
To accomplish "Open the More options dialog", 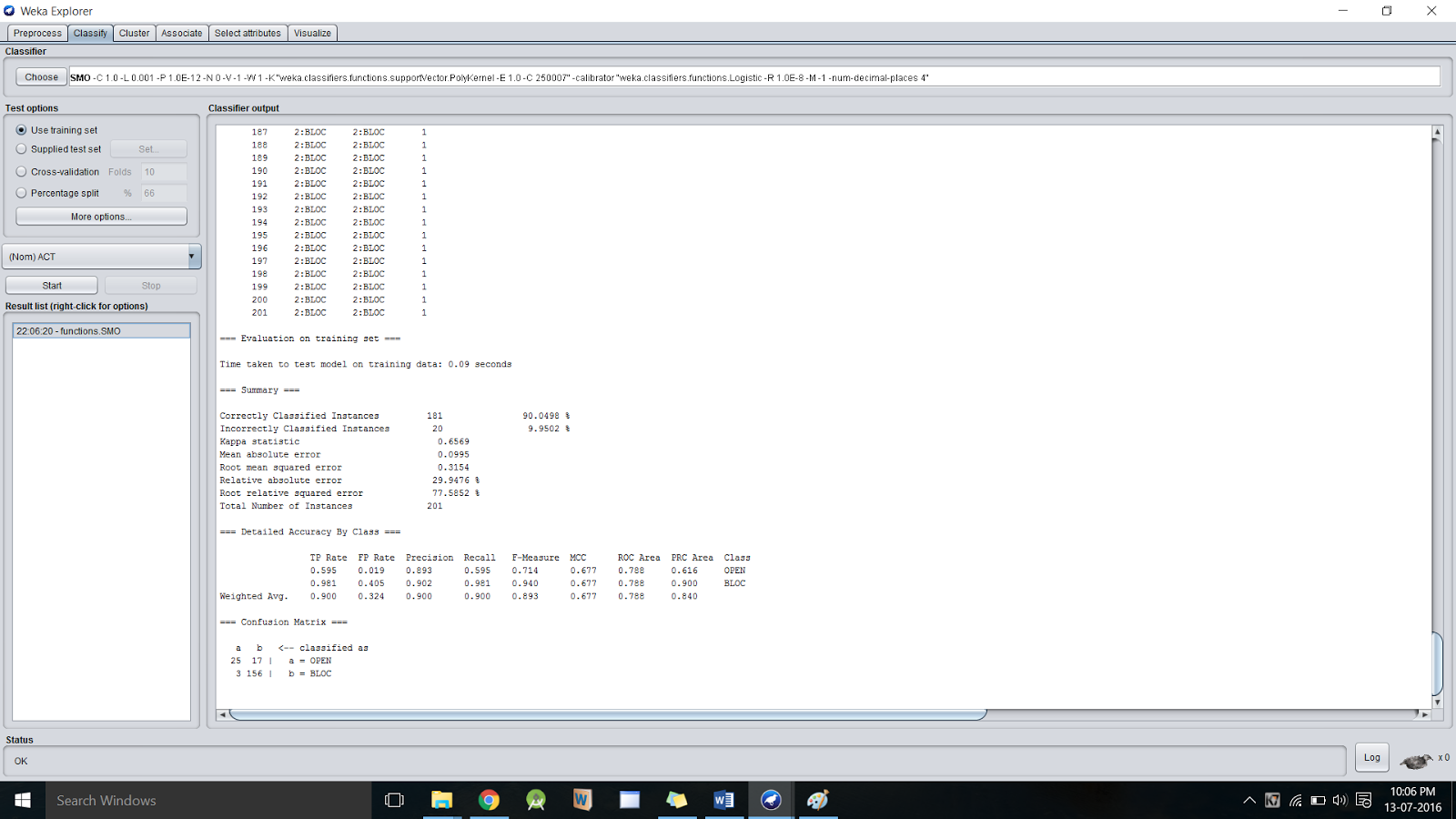I will pyautogui.click(x=101, y=216).
